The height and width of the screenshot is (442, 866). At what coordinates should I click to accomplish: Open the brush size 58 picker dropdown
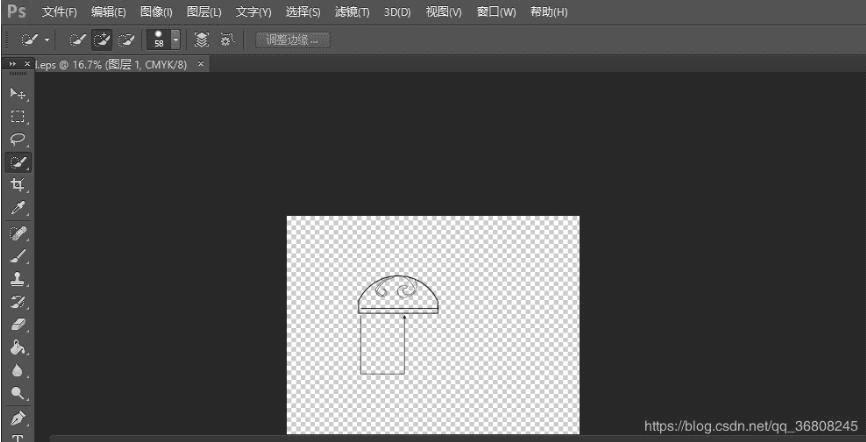point(176,40)
